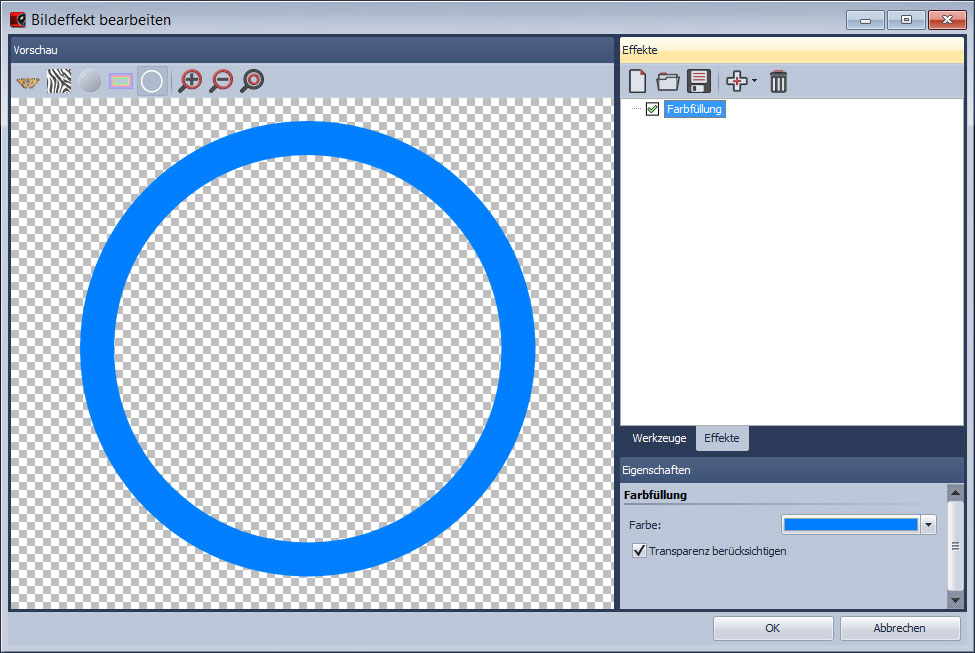Expand the Farbe color dropdown arrow
This screenshot has width=975, height=653.
tap(928, 525)
